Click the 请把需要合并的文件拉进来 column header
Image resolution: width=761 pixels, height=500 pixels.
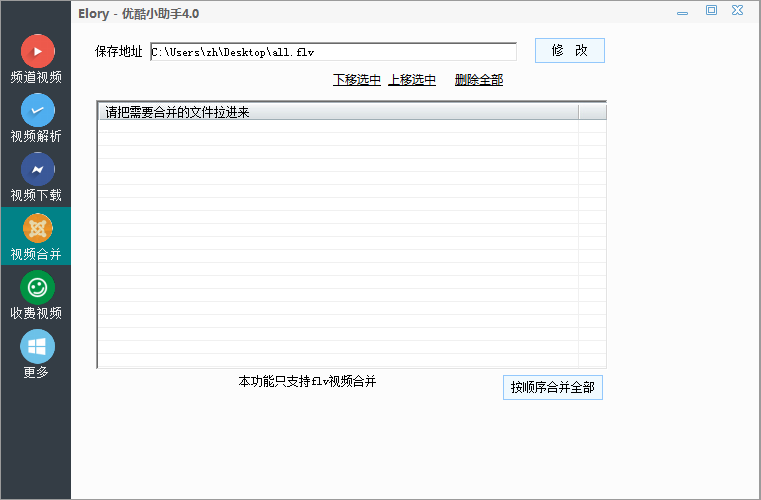338,112
